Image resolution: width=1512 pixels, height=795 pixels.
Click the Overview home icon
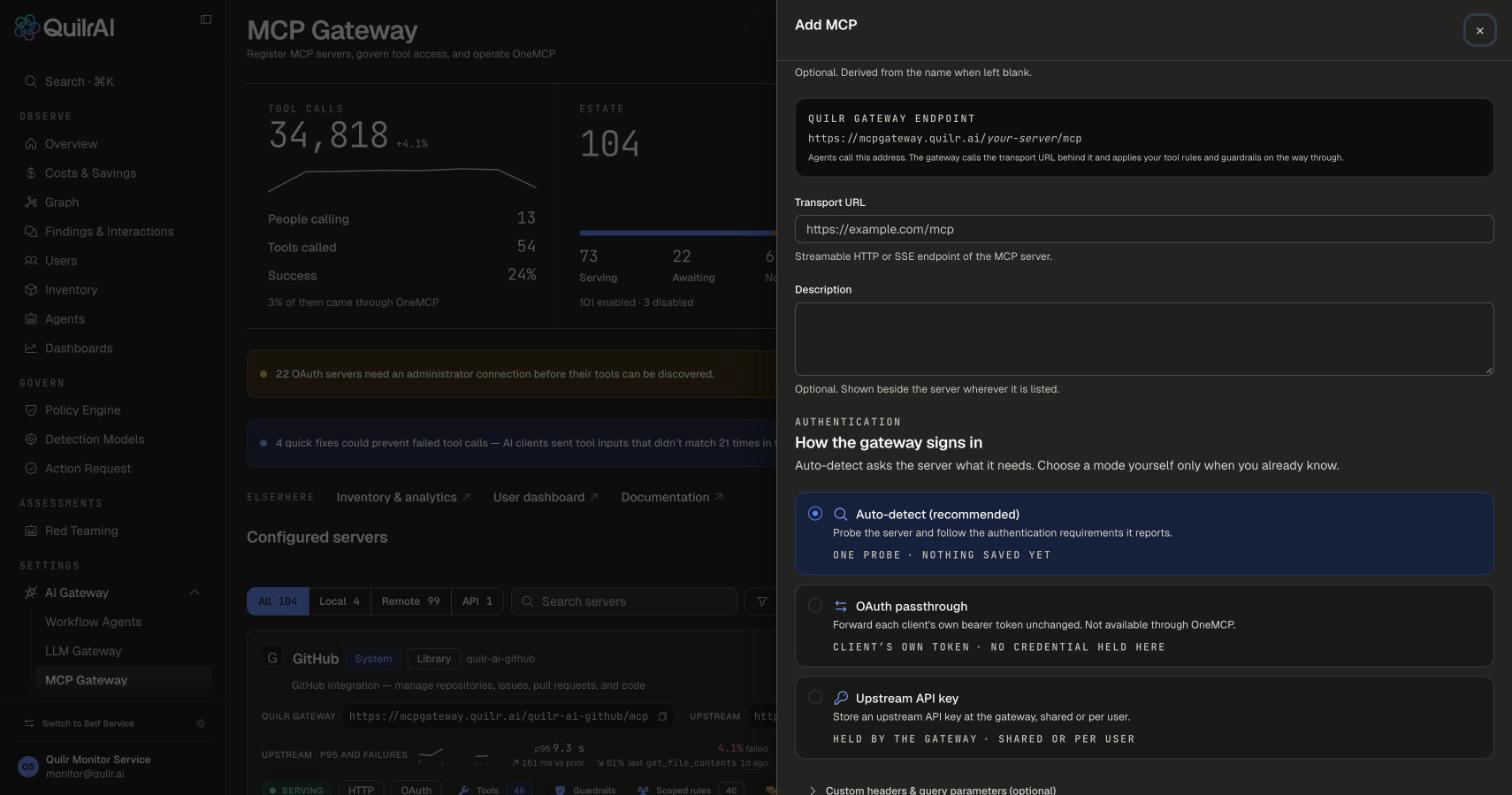click(31, 144)
